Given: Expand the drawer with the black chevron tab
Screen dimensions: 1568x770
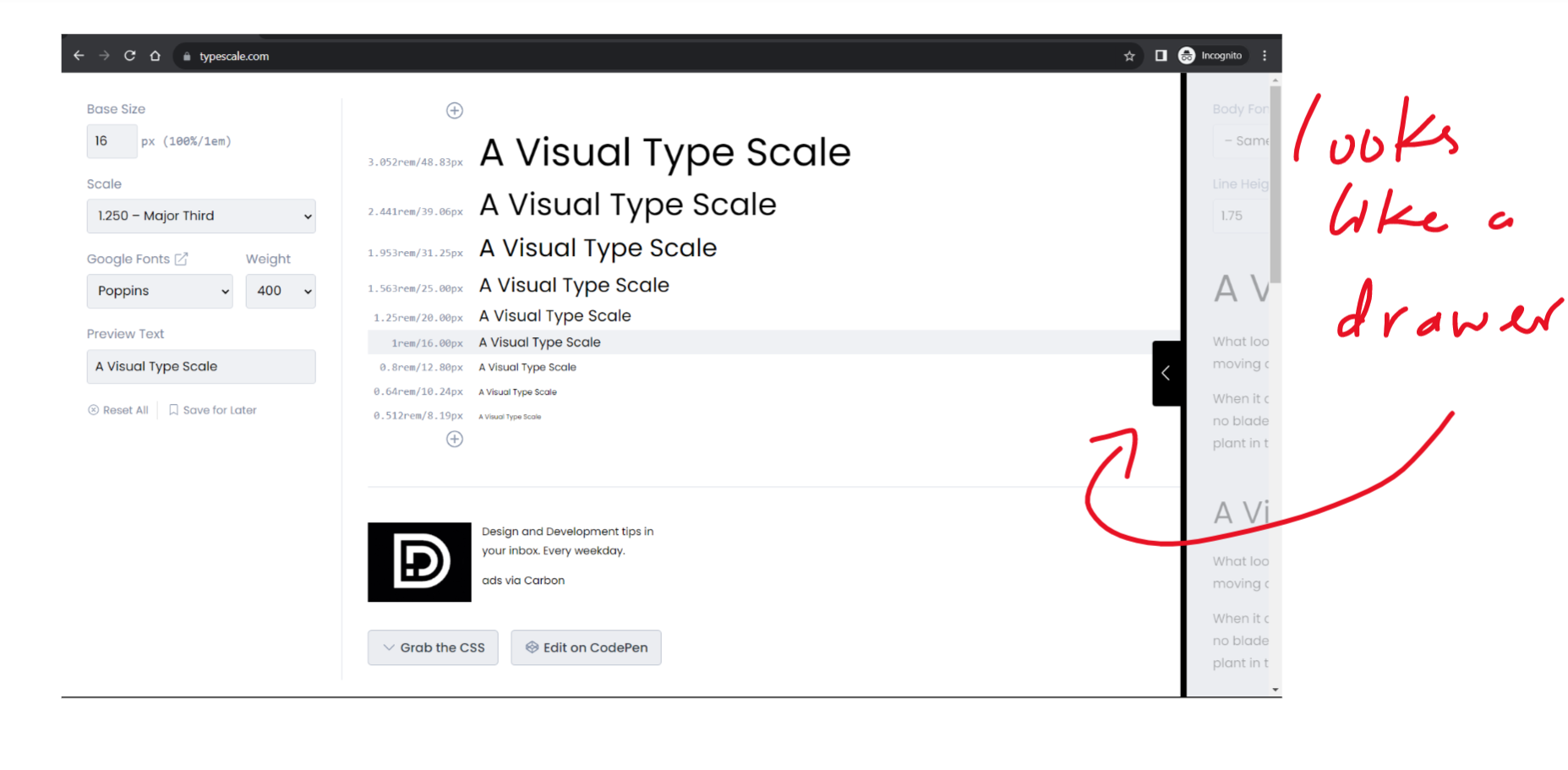Looking at the screenshot, I should coord(1166,374).
